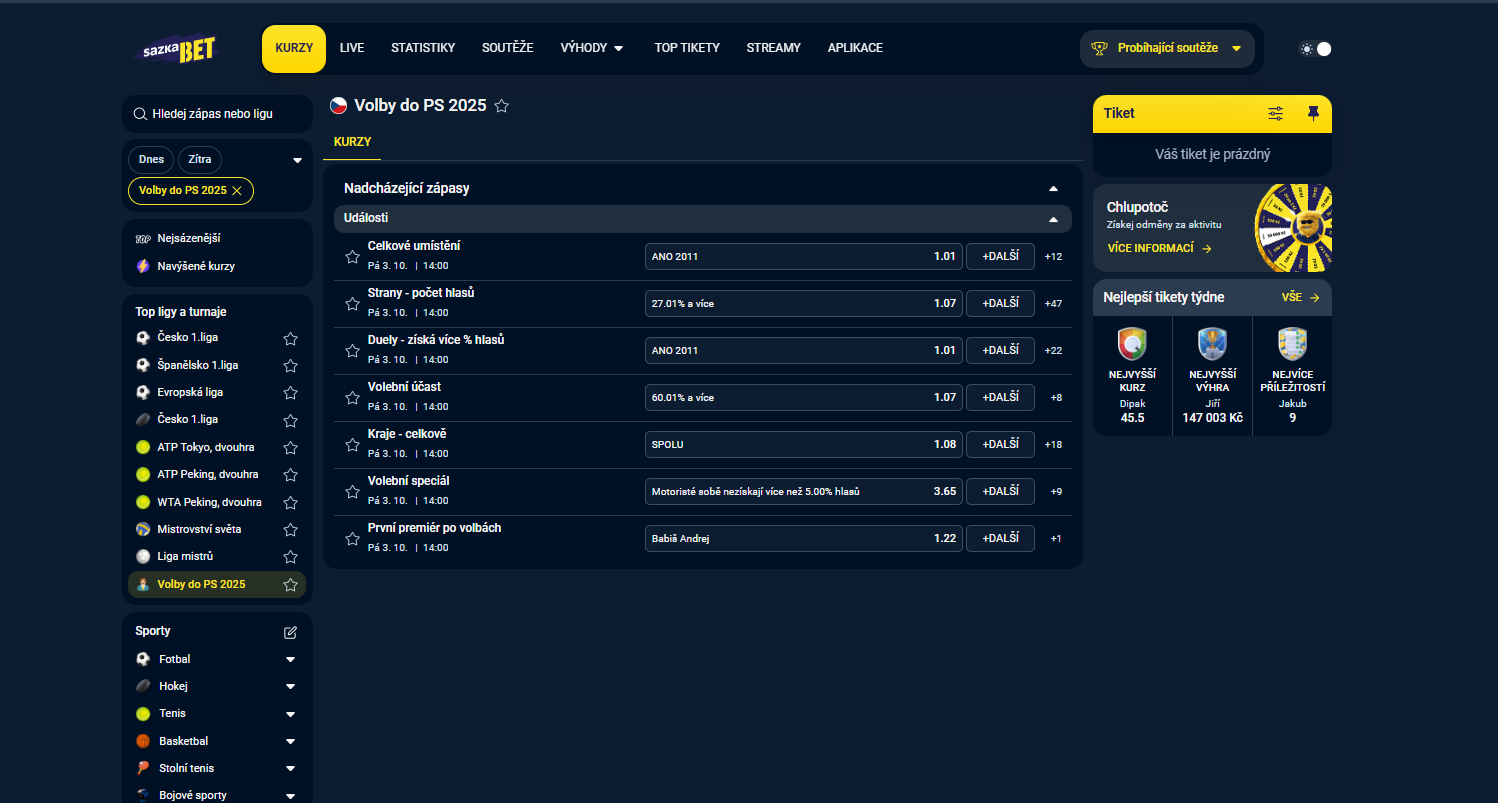Viewport: 1498px width, 803px height.
Task: Select the ANO 2011 odds 1.01 for Celkové umístění
Action: (x=803, y=256)
